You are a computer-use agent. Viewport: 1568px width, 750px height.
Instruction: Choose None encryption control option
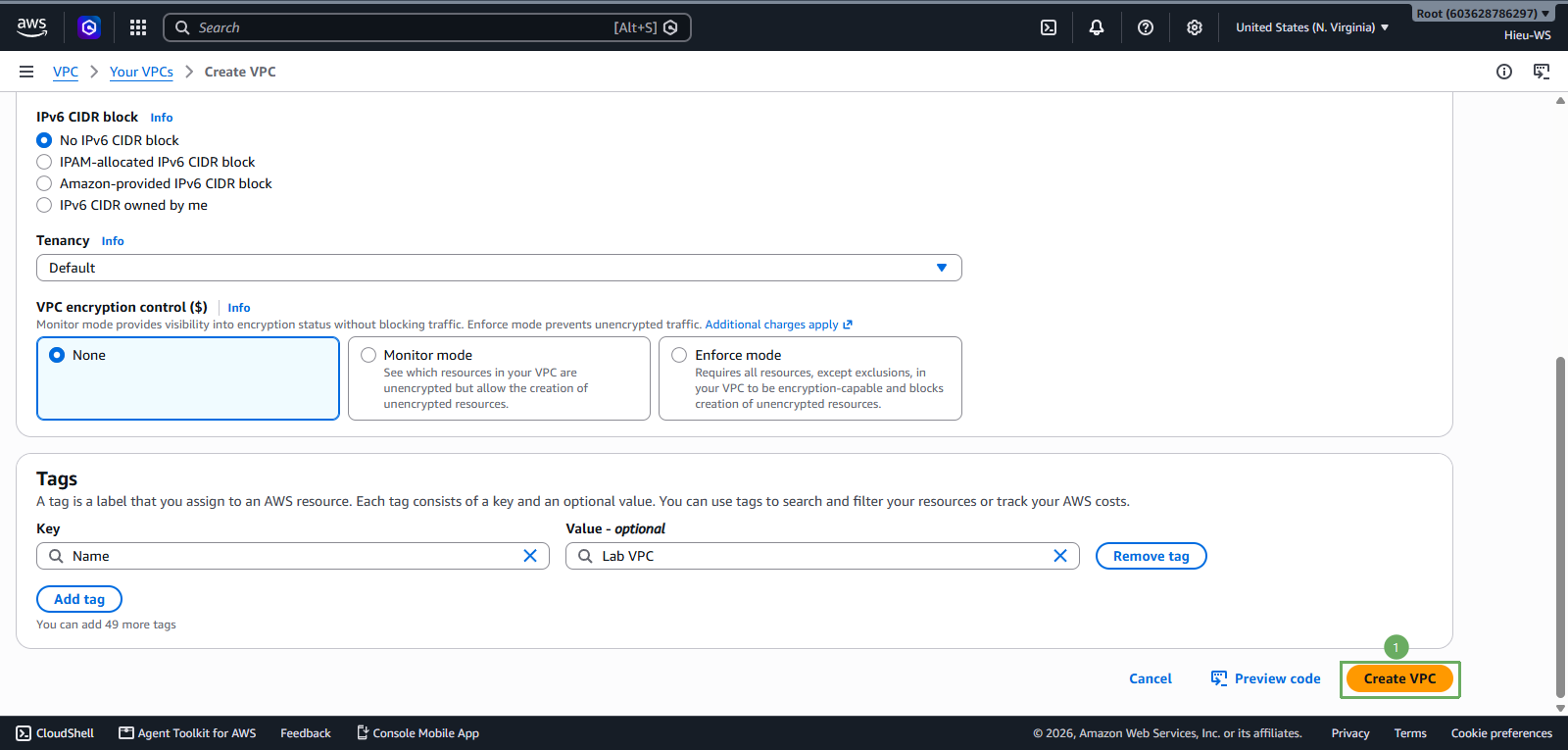click(188, 378)
